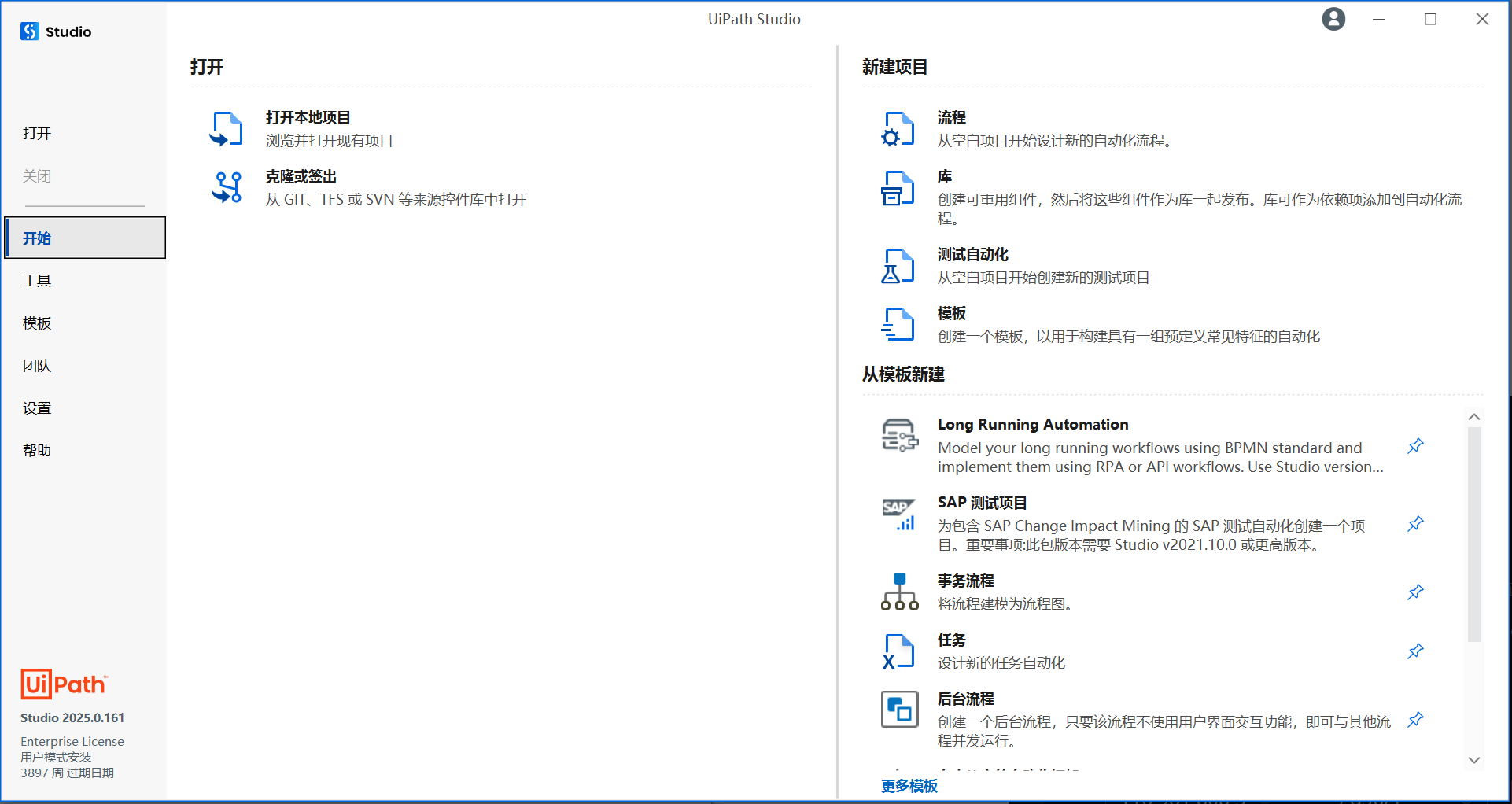The height and width of the screenshot is (804, 1512).
Task: Create a new 库 project
Action: click(x=945, y=176)
